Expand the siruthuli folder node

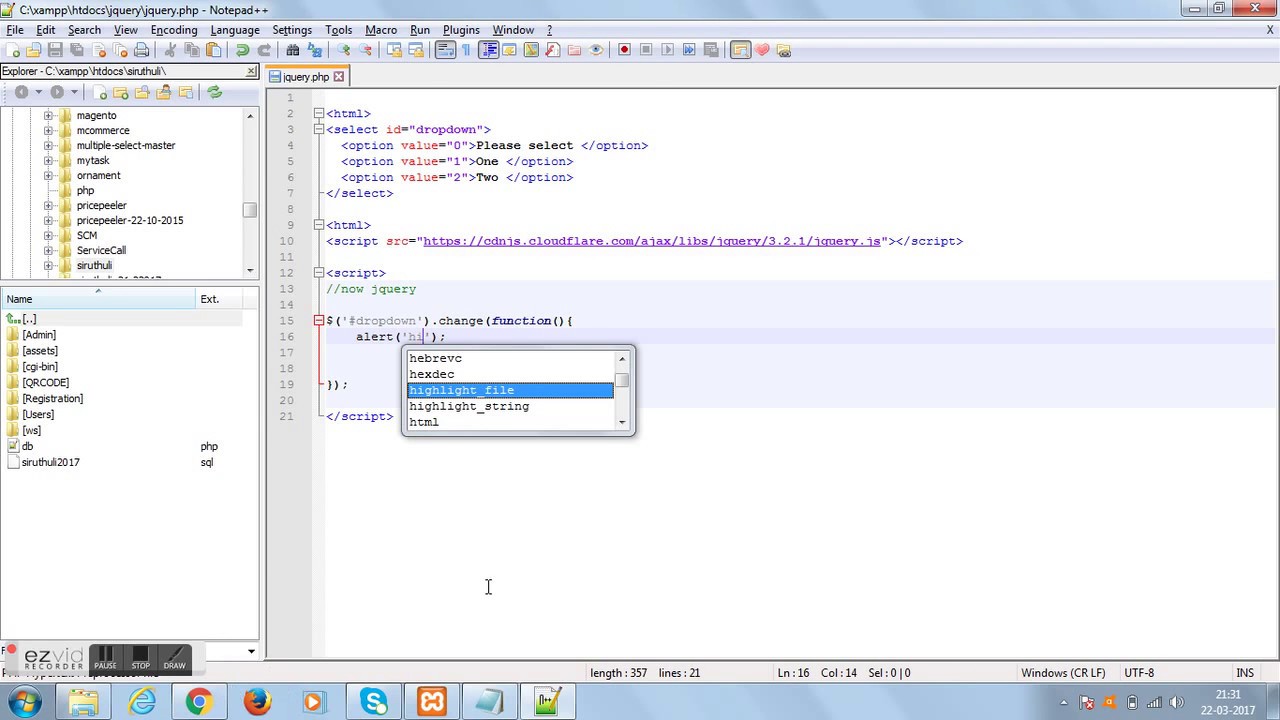(48, 265)
